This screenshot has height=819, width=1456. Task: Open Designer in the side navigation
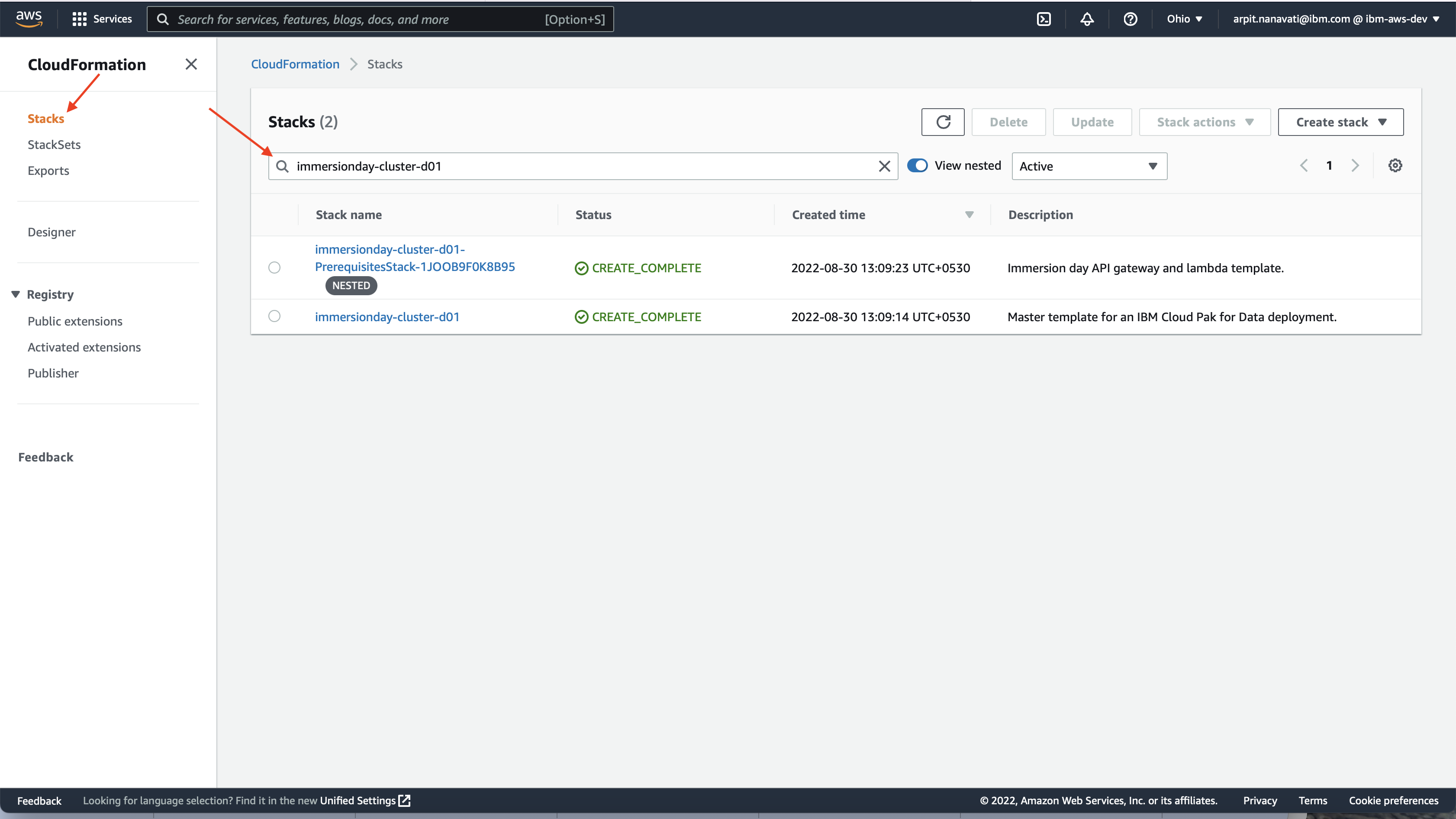point(52,232)
